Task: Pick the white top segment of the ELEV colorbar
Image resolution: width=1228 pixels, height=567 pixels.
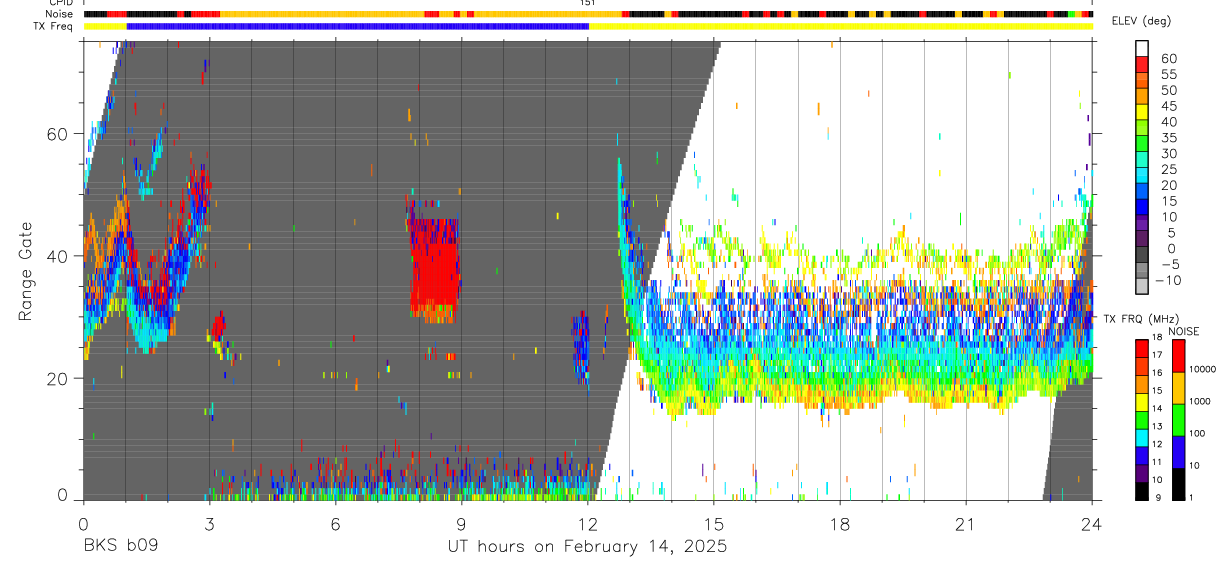Action: [x=1141, y=49]
